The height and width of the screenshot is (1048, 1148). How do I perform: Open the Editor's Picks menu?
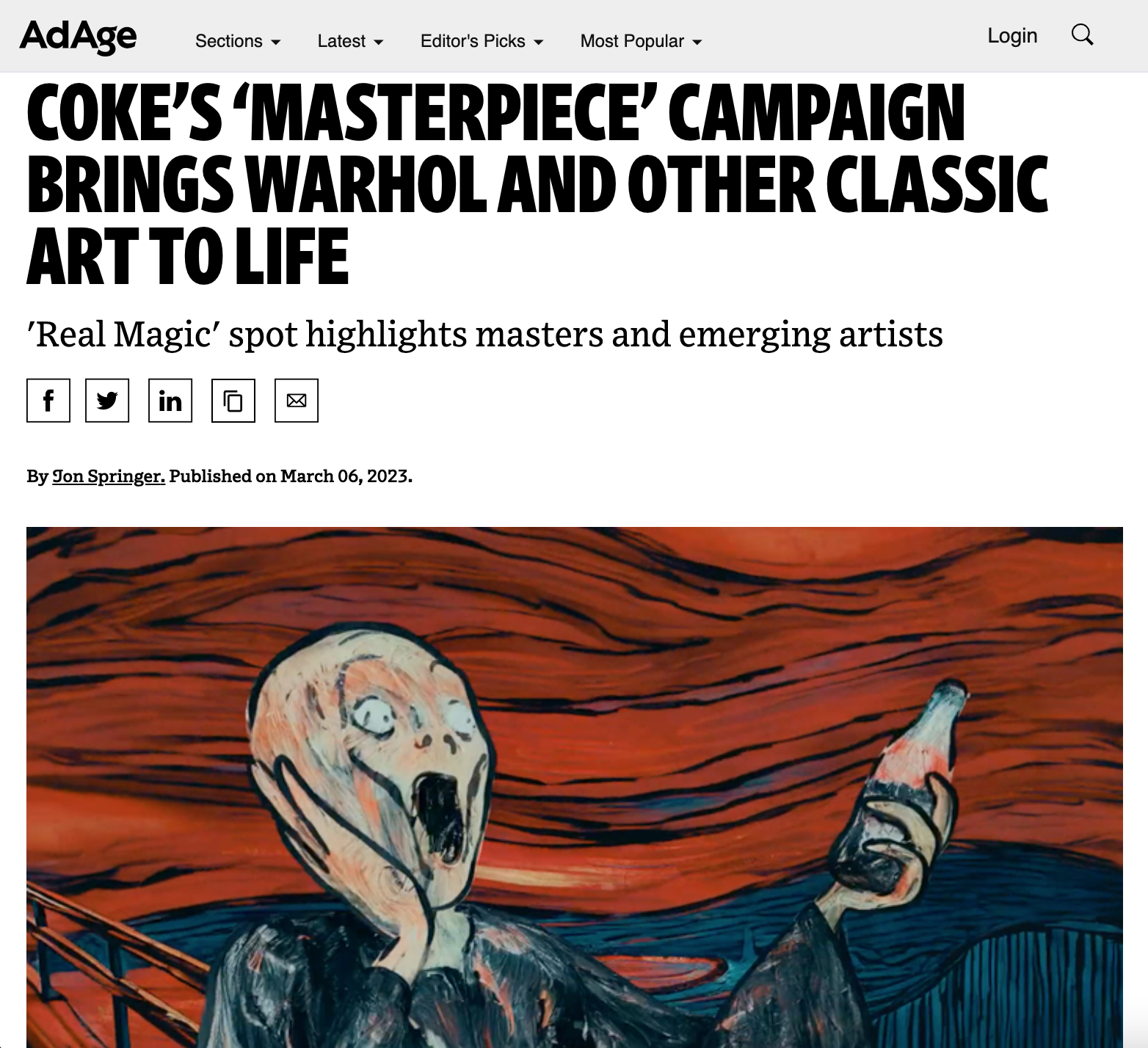tap(482, 41)
